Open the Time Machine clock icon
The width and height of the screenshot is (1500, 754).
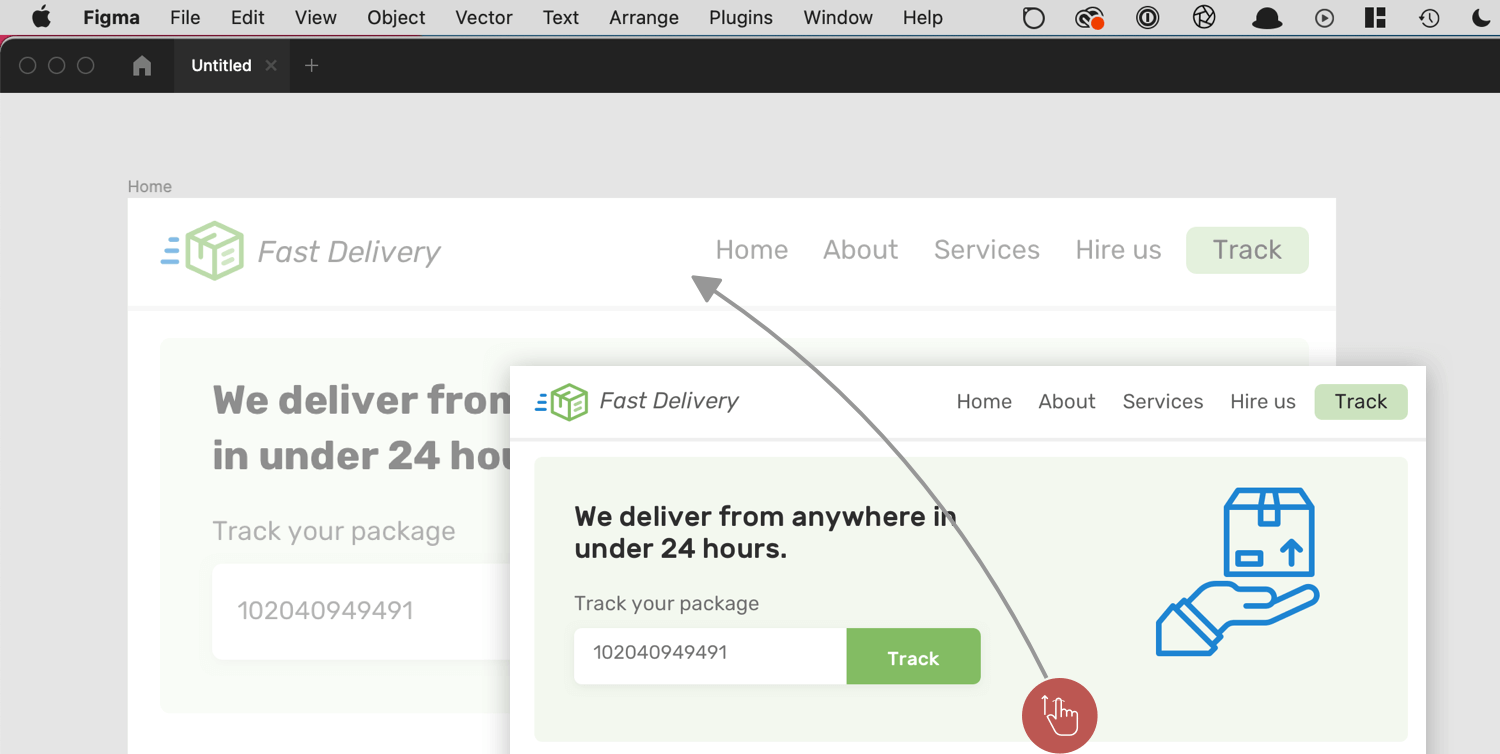1429,18
